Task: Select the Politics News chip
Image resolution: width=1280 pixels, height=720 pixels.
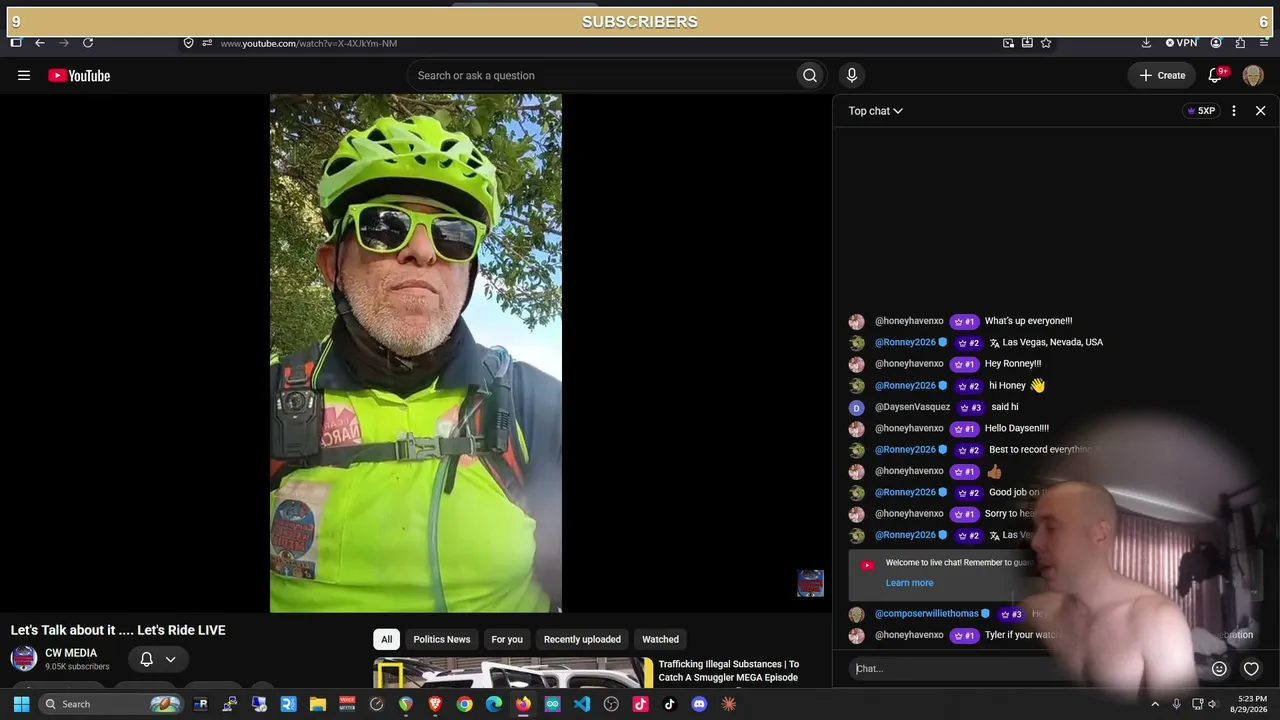Action: 442,639
